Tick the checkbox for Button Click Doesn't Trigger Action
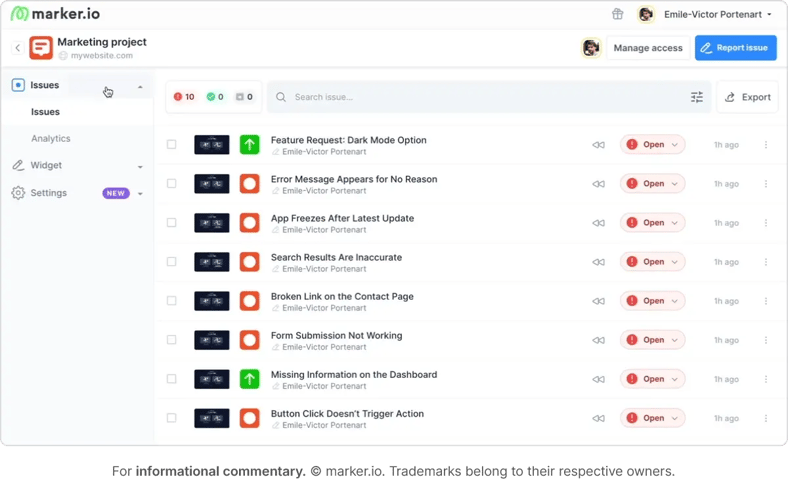The height and width of the screenshot is (479, 788). (171, 418)
